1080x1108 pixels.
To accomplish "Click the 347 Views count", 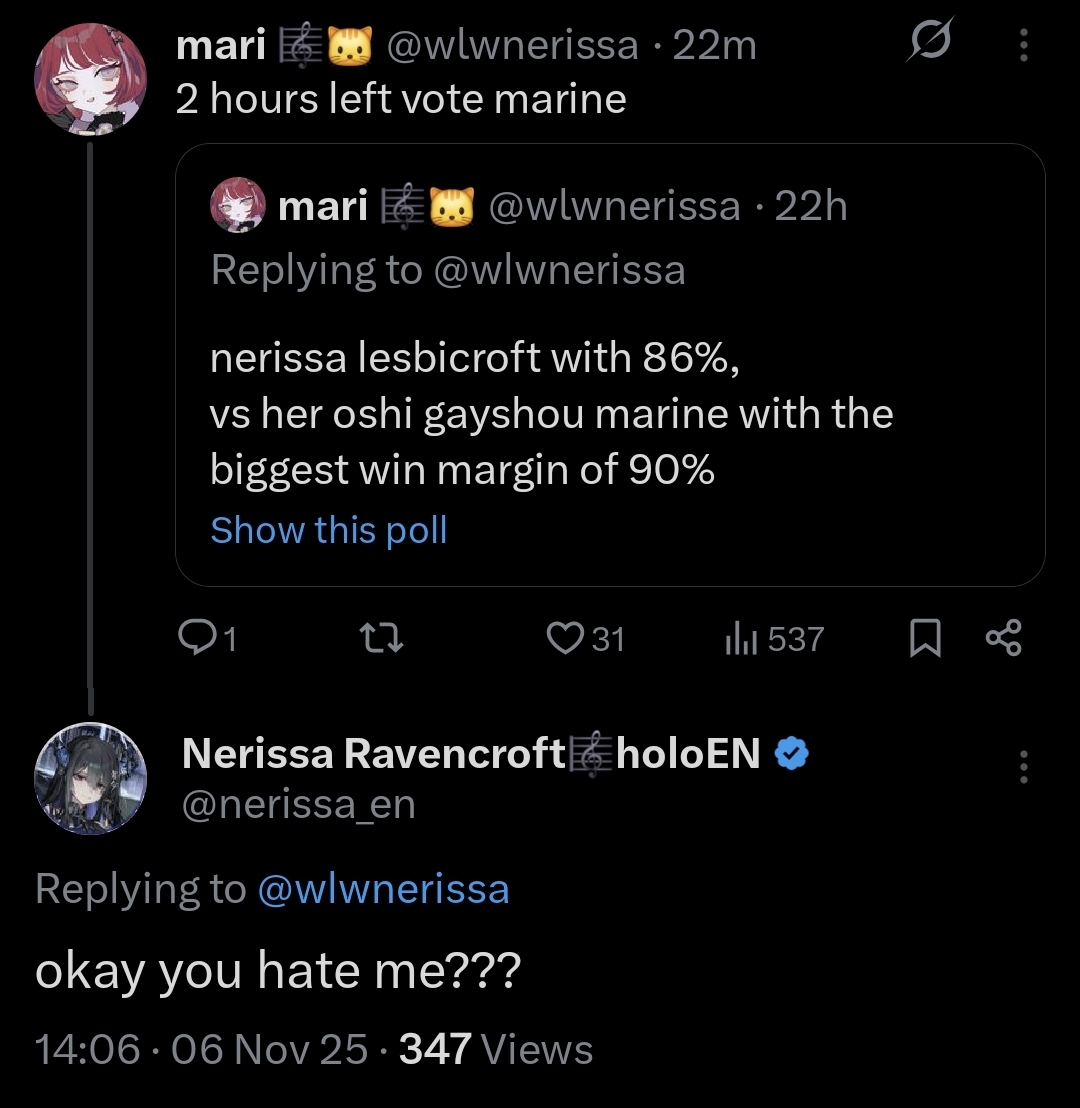I will 495,1049.
